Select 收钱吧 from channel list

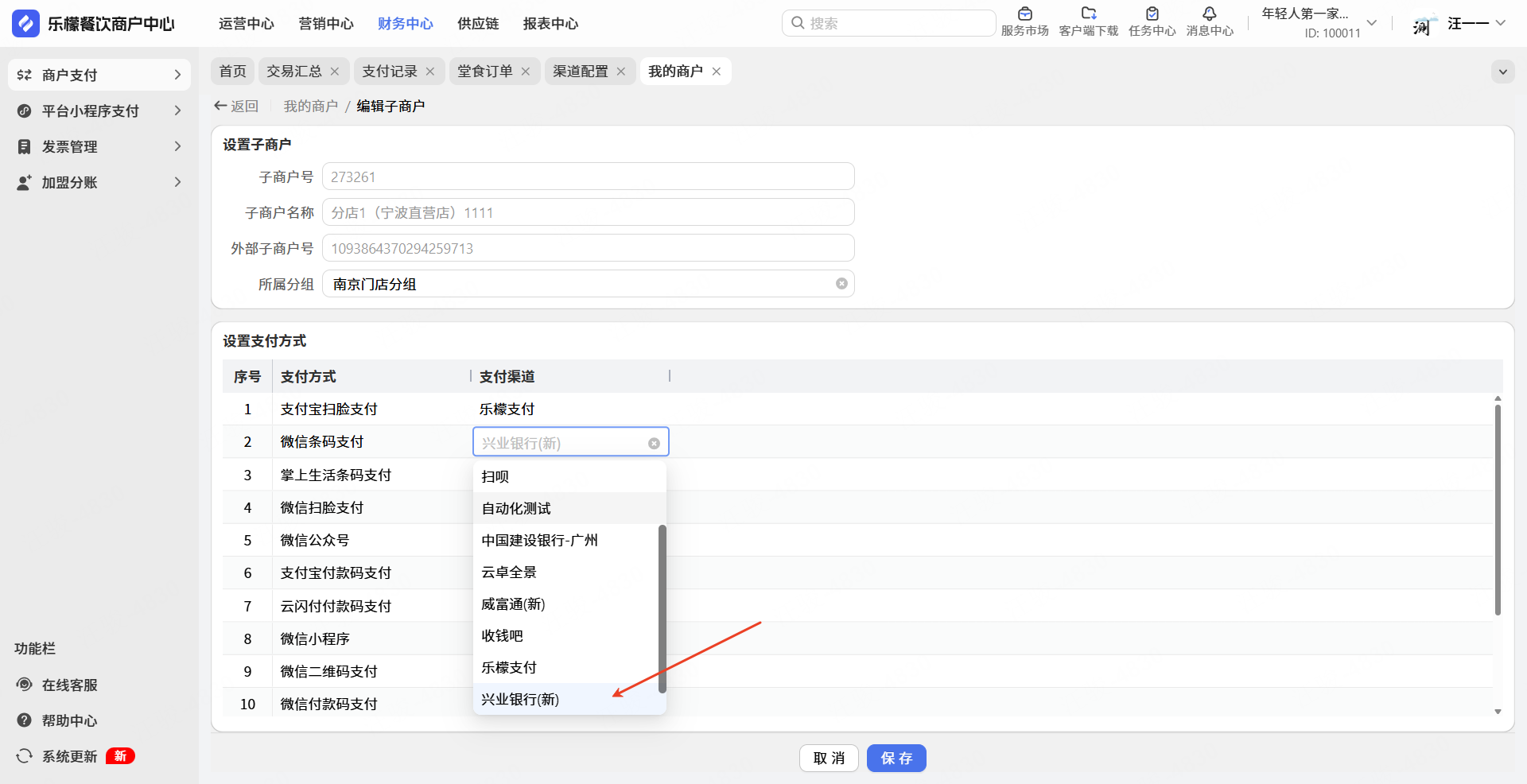[566, 635]
